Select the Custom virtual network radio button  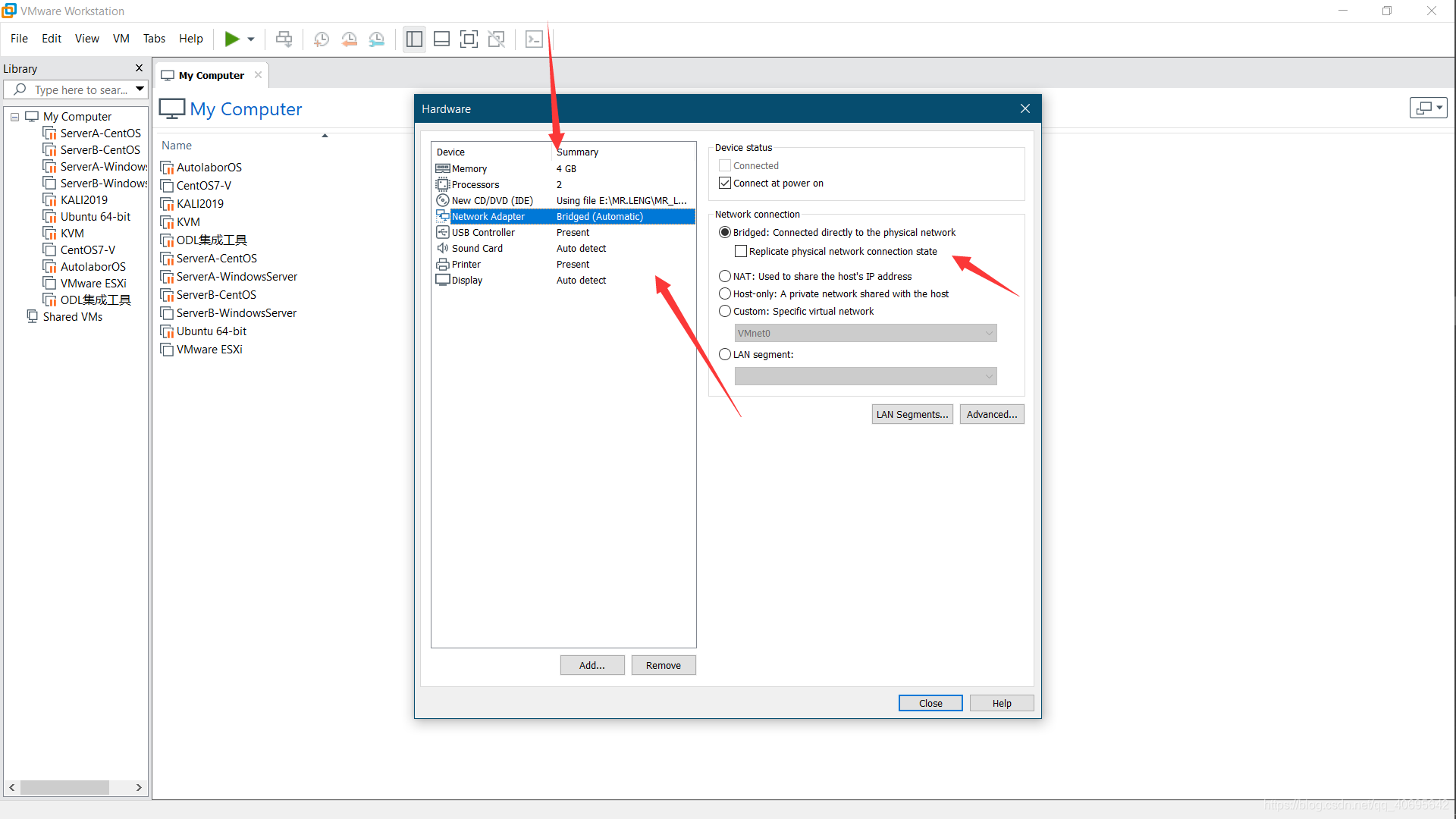pos(725,312)
